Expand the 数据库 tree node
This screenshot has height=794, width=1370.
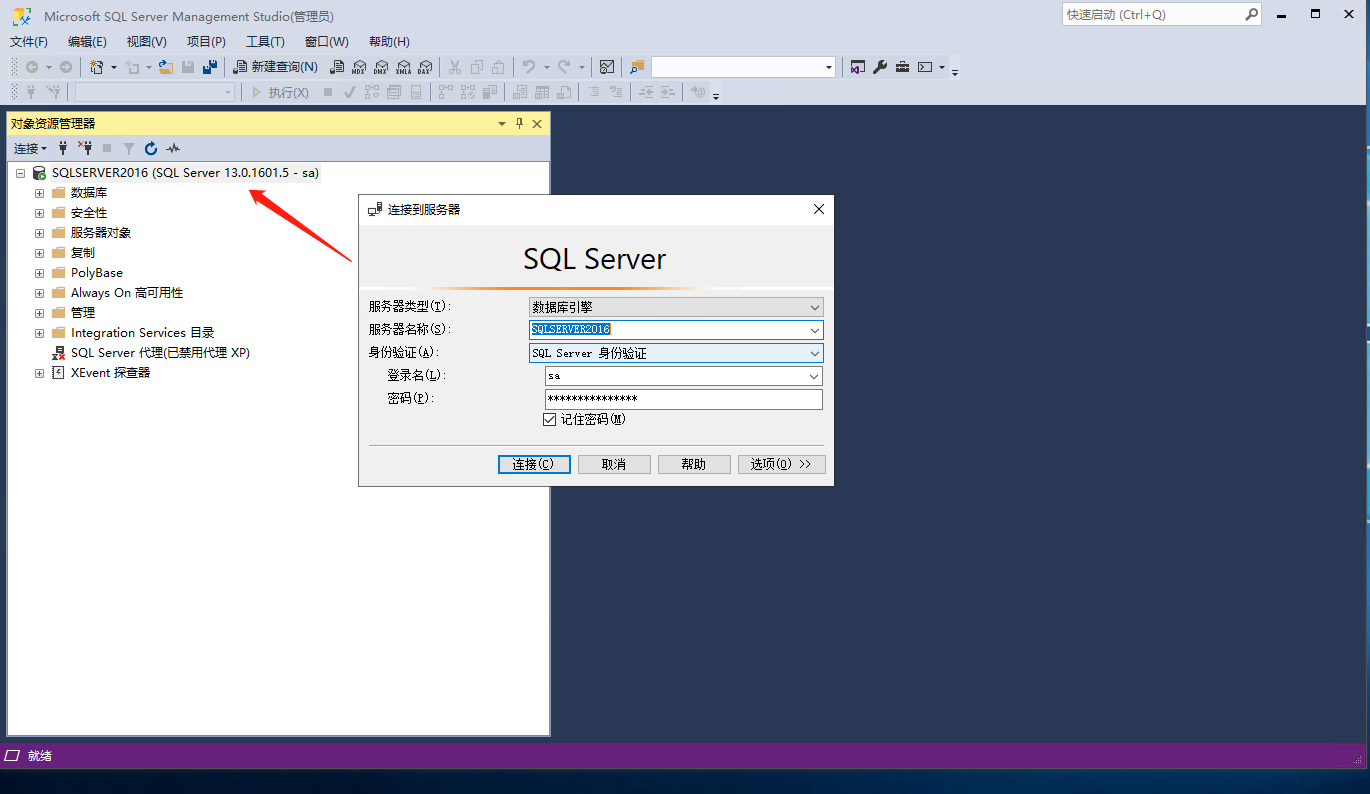[x=38, y=192]
